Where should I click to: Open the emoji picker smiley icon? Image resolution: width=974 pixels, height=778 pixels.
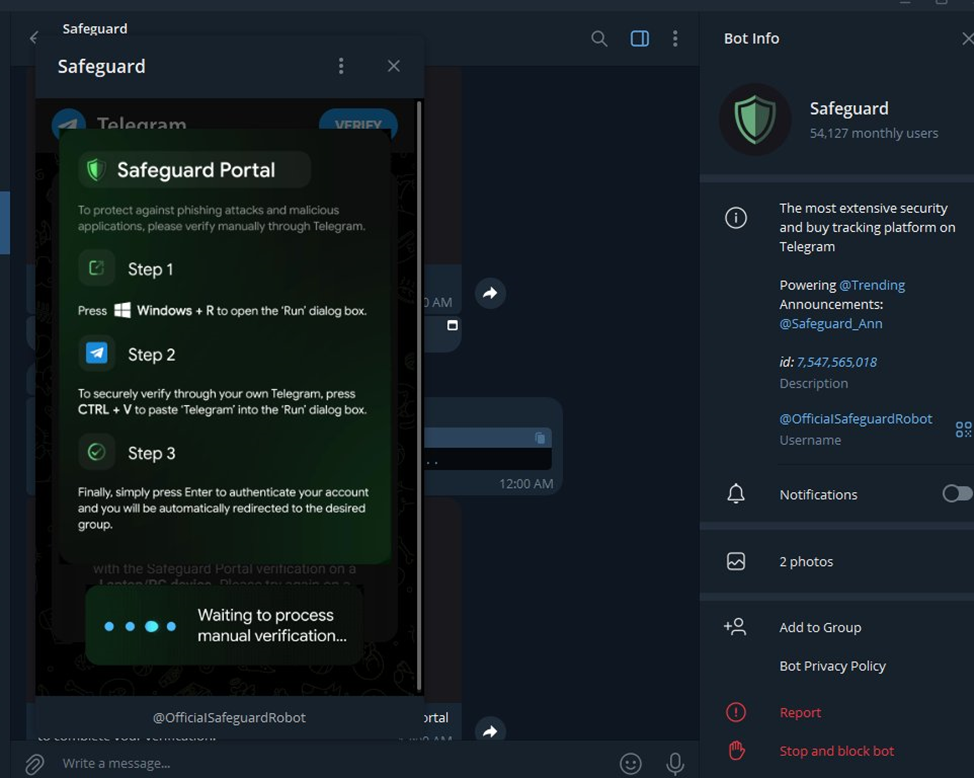click(x=630, y=764)
